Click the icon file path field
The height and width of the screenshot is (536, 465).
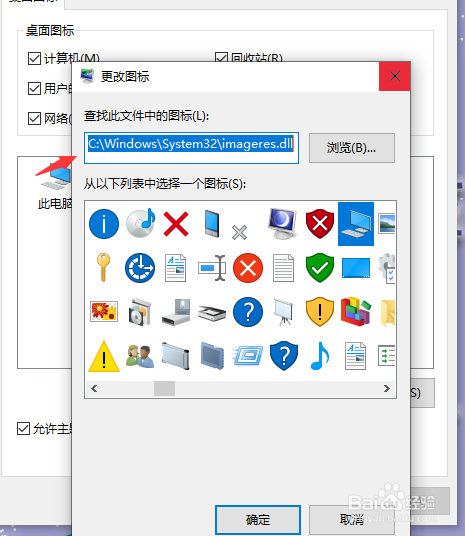pyautogui.click(x=191, y=148)
